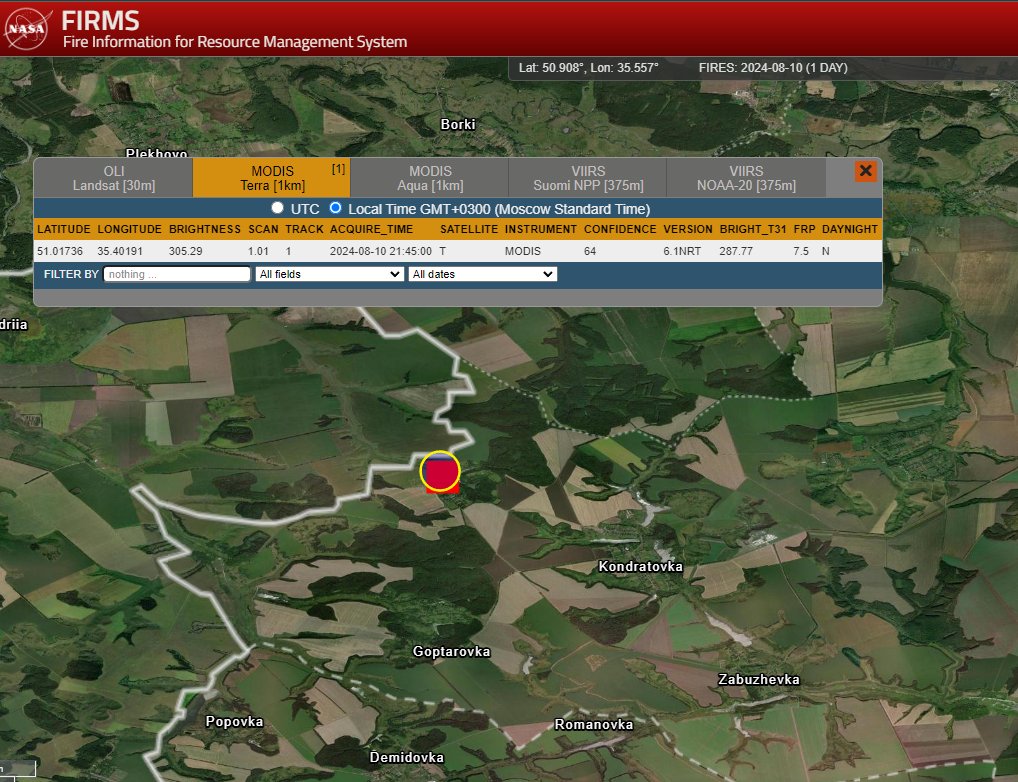Select the Local Time GMT+0300 radio button

pyautogui.click(x=335, y=208)
